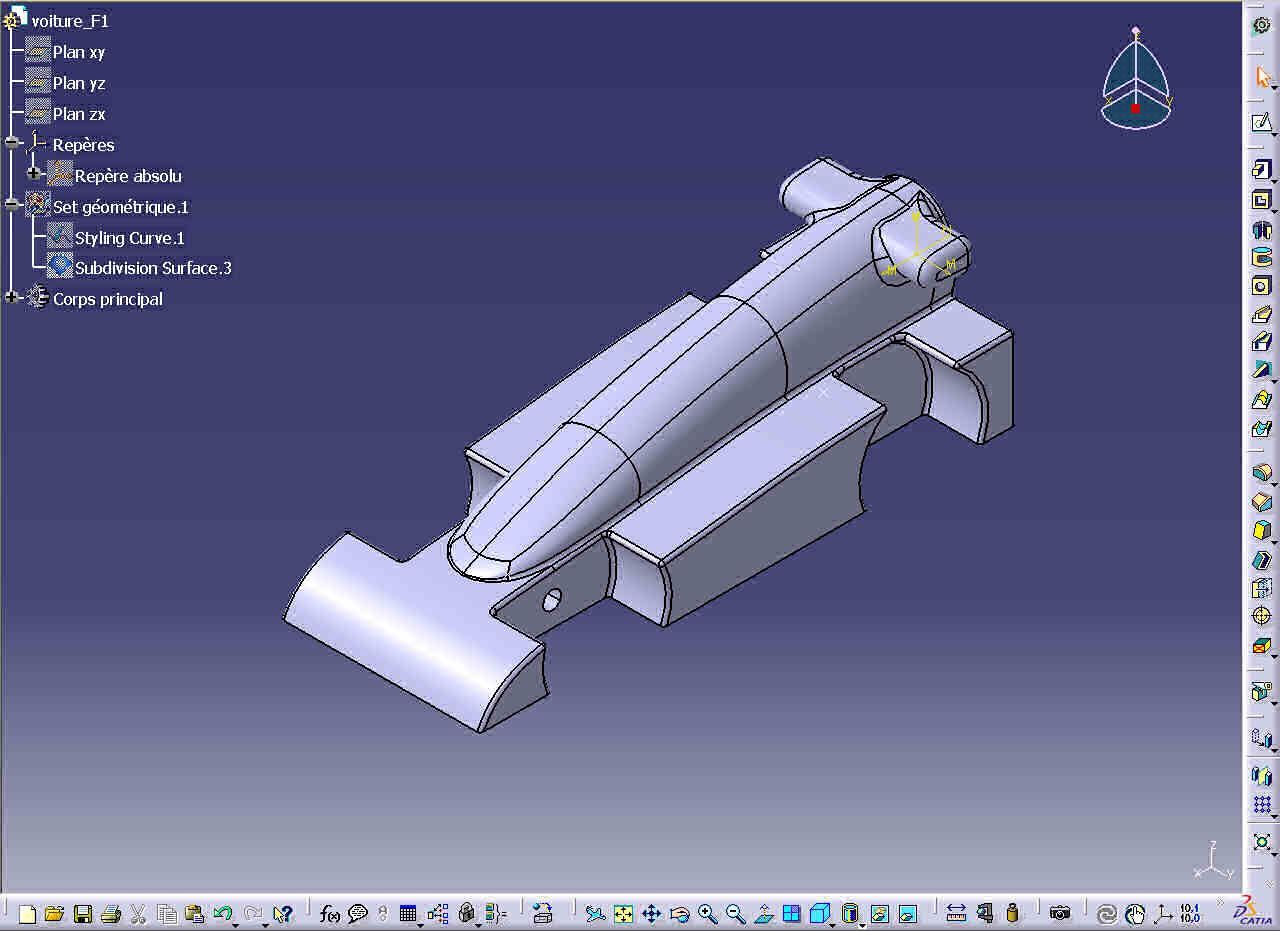
Task: Click the Measure Item icon
Action: click(x=984, y=913)
